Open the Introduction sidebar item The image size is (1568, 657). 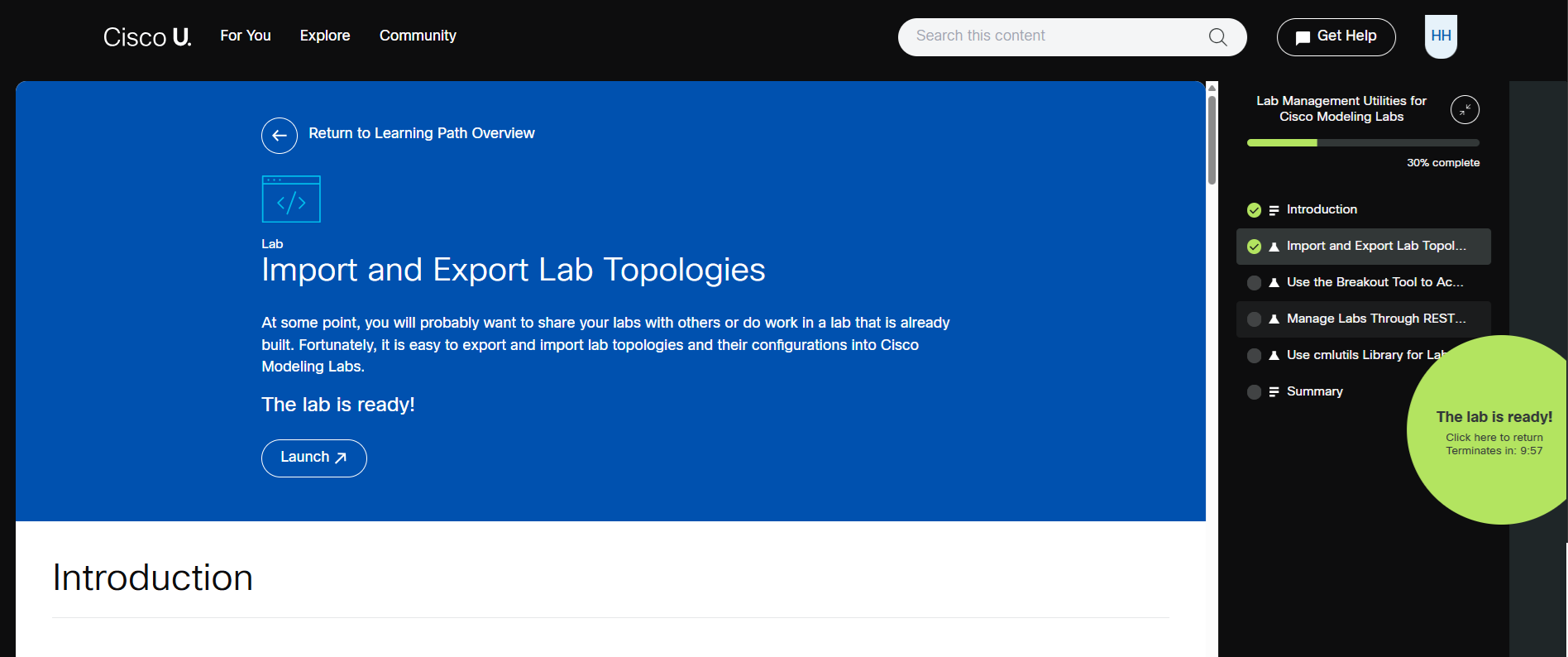point(1363,210)
